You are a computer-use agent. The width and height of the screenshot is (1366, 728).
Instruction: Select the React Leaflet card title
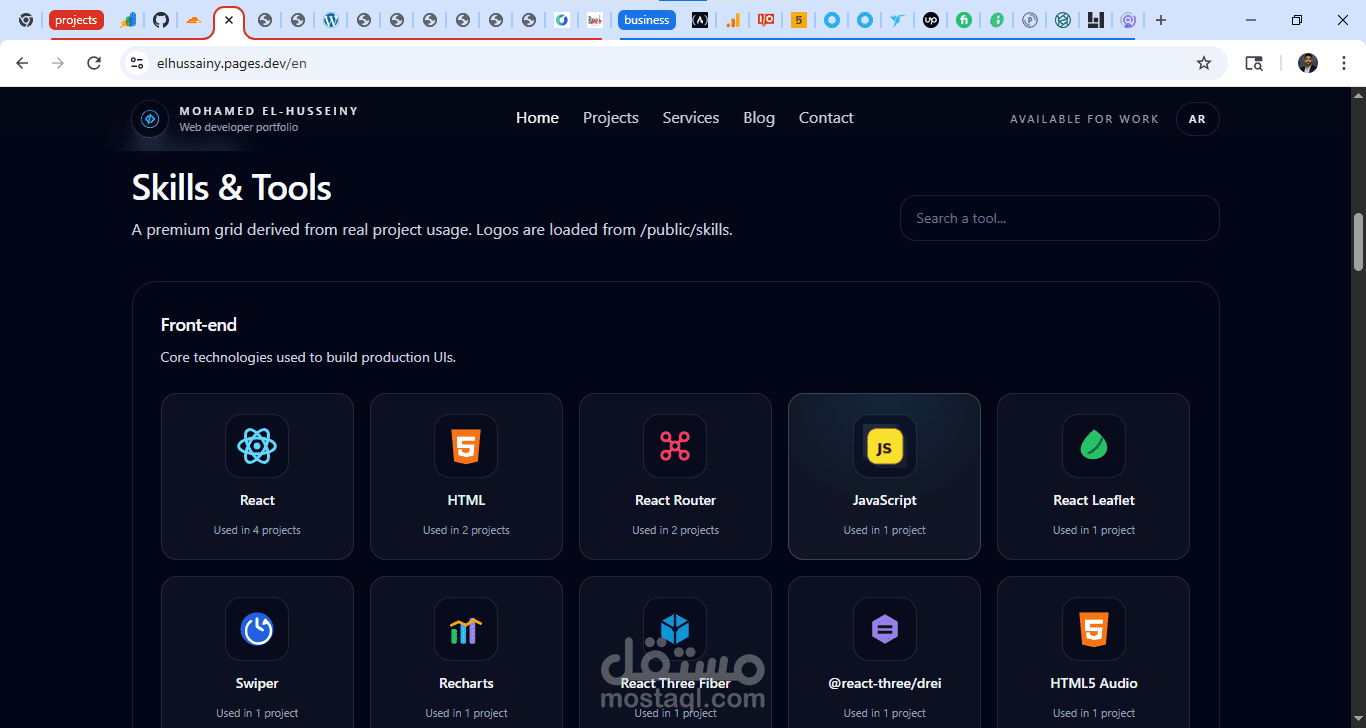[x=1093, y=500]
